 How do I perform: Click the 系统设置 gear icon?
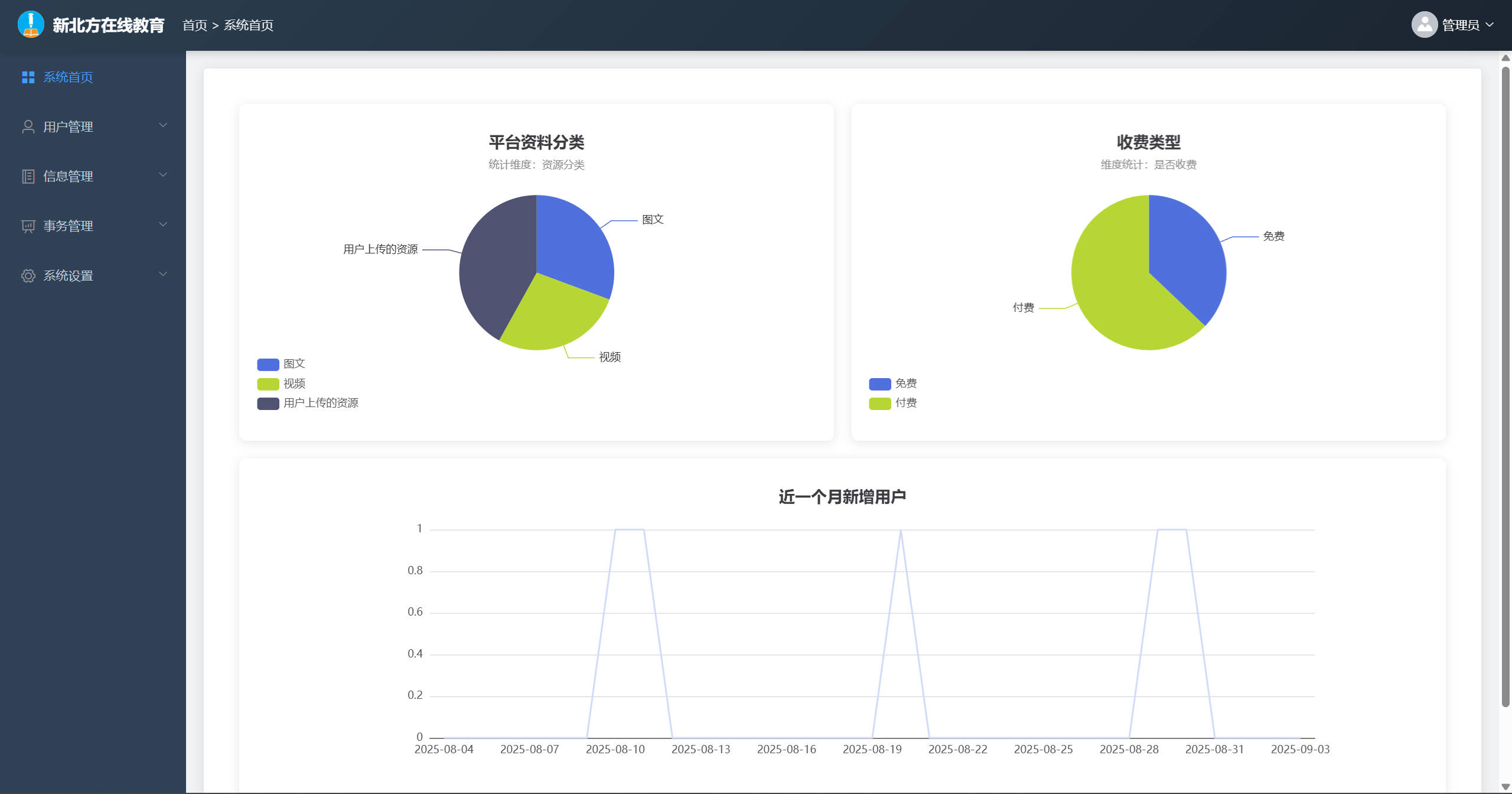click(28, 276)
